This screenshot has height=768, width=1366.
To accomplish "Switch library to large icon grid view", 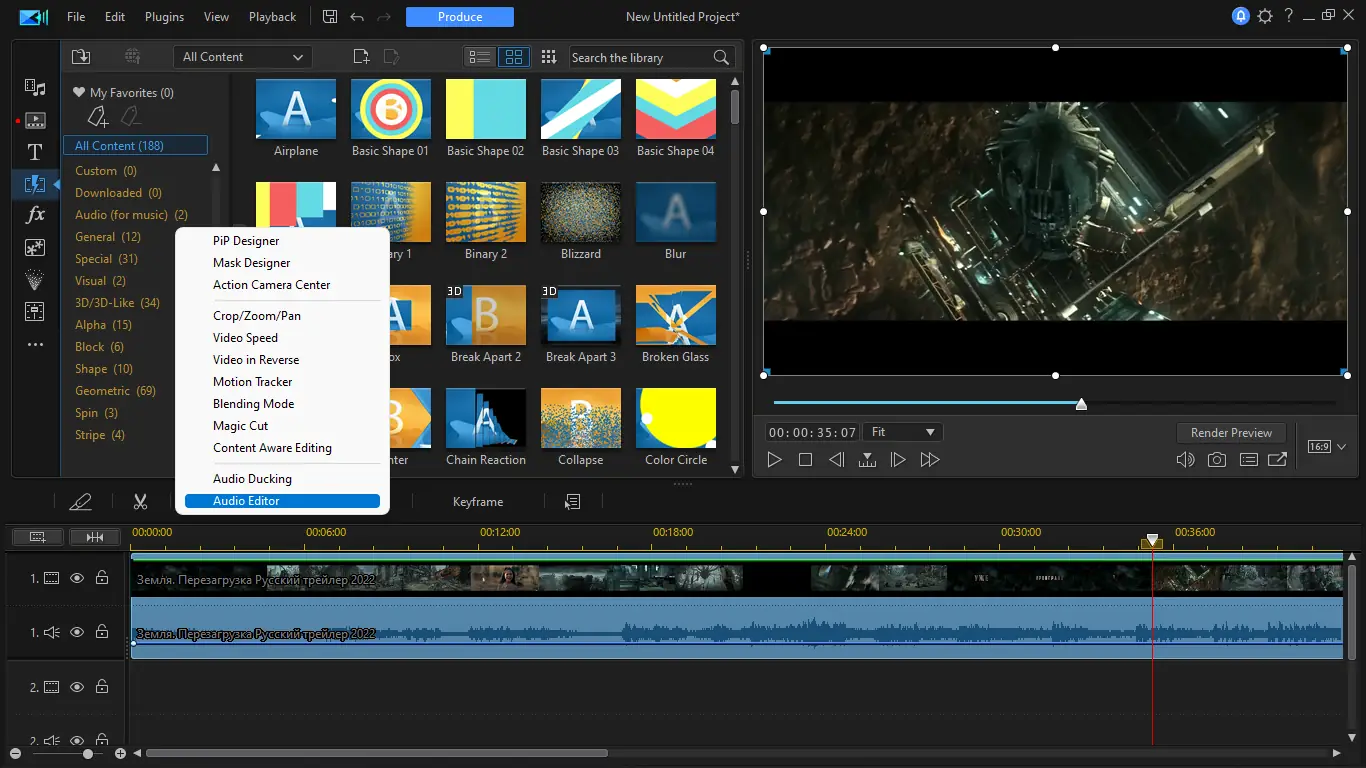I will 512,57.
